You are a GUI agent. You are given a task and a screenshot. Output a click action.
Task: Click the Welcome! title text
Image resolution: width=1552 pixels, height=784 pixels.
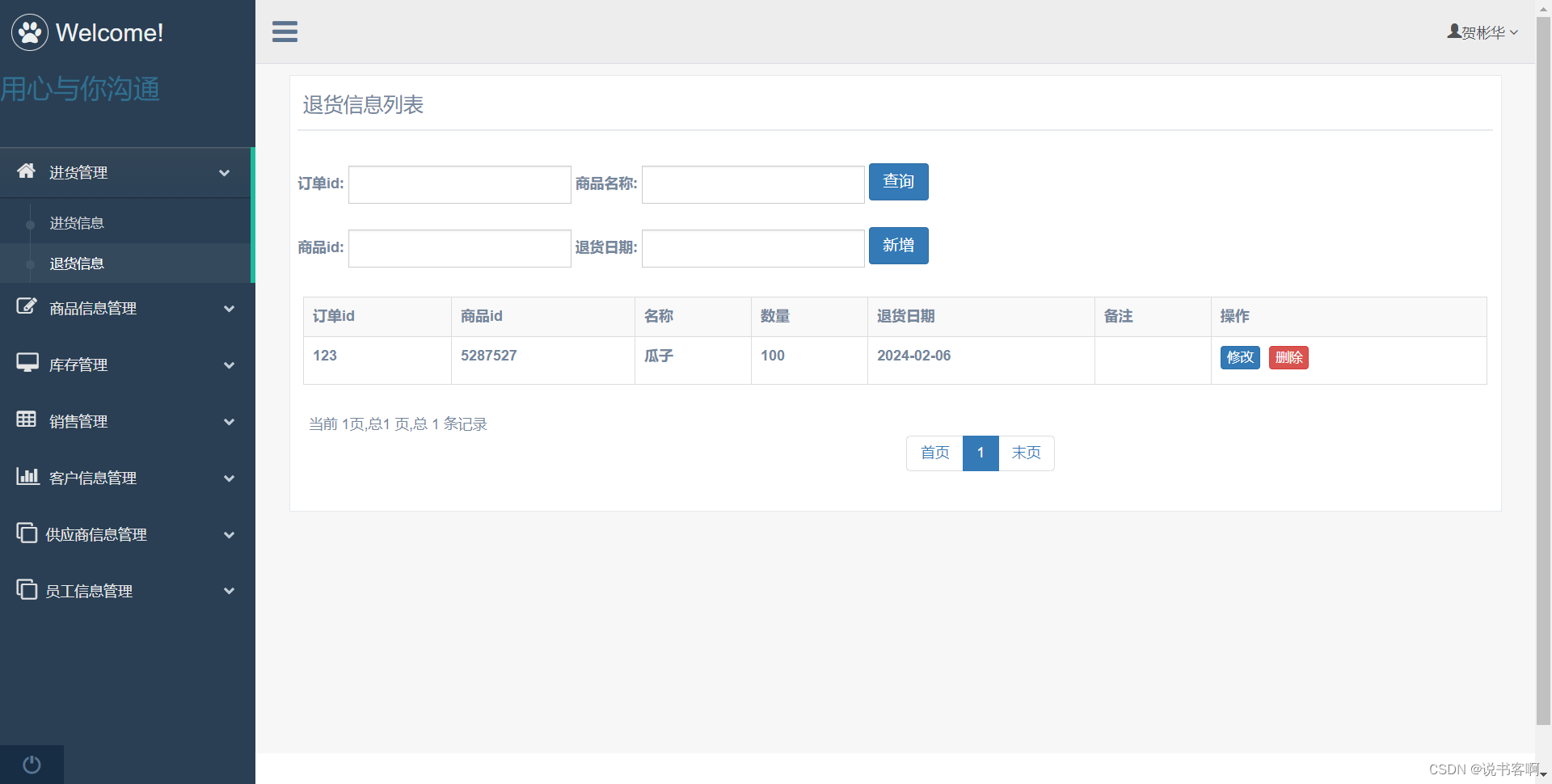tap(109, 32)
